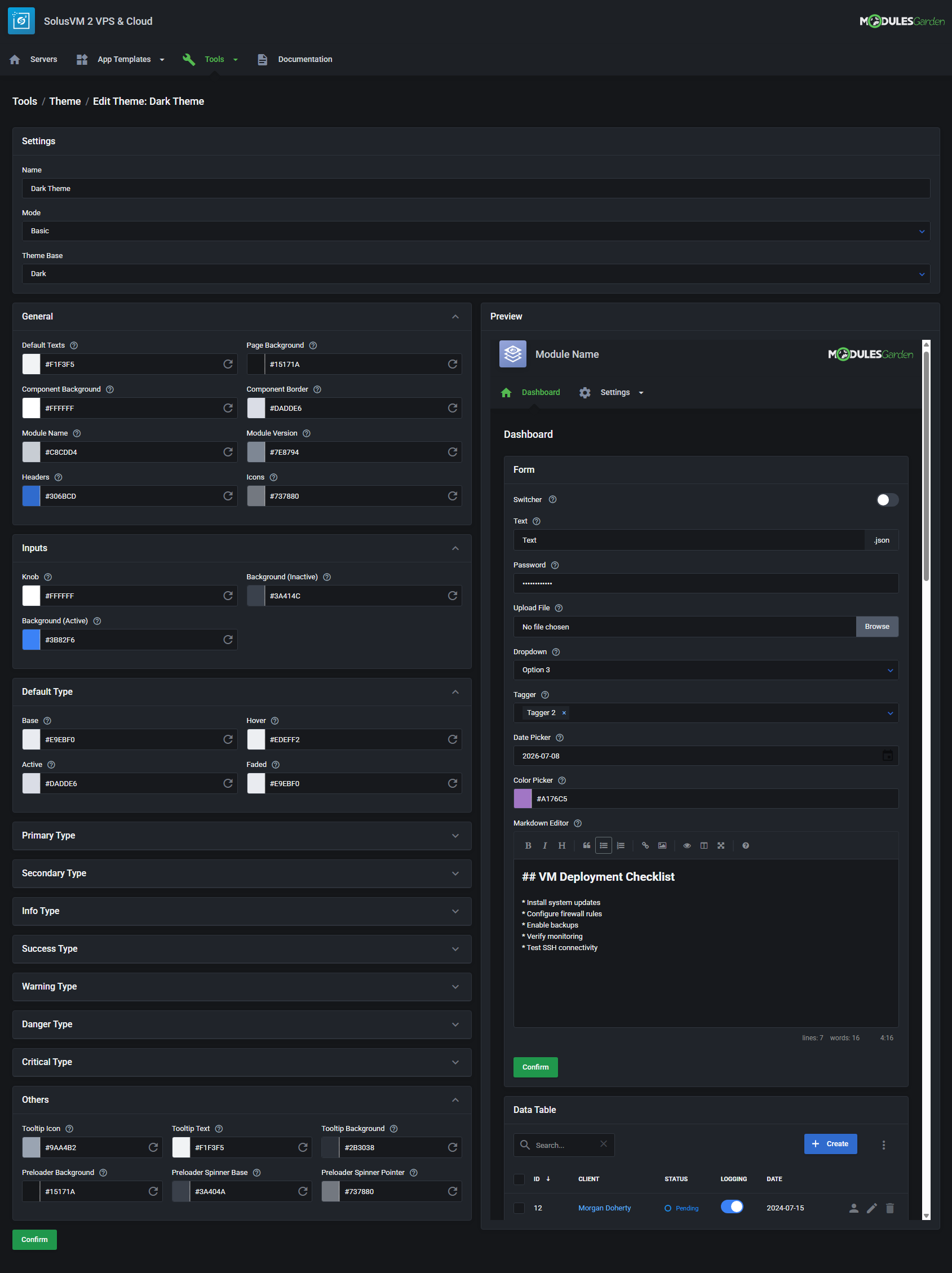Image resolution: width=952 pixels, height=1273 pixels.
Task: Click the theme Name input field
Action: [x=475, y=188]
